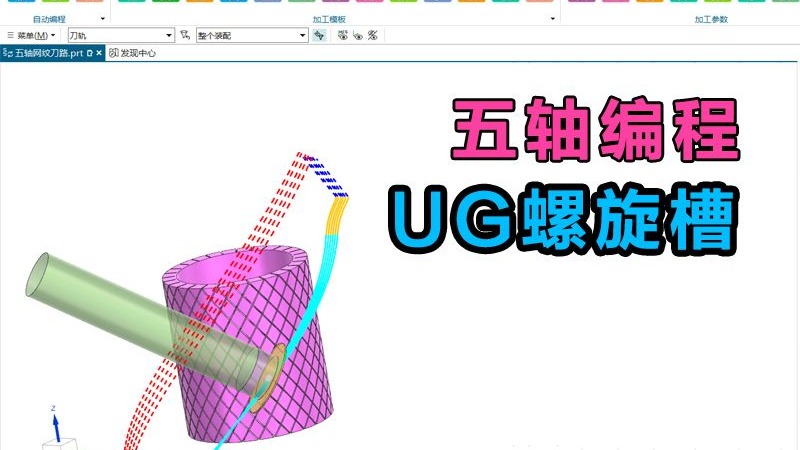800x450 pixels.
Task: Open the 发现中心 tab
Action: click(132, 53)
